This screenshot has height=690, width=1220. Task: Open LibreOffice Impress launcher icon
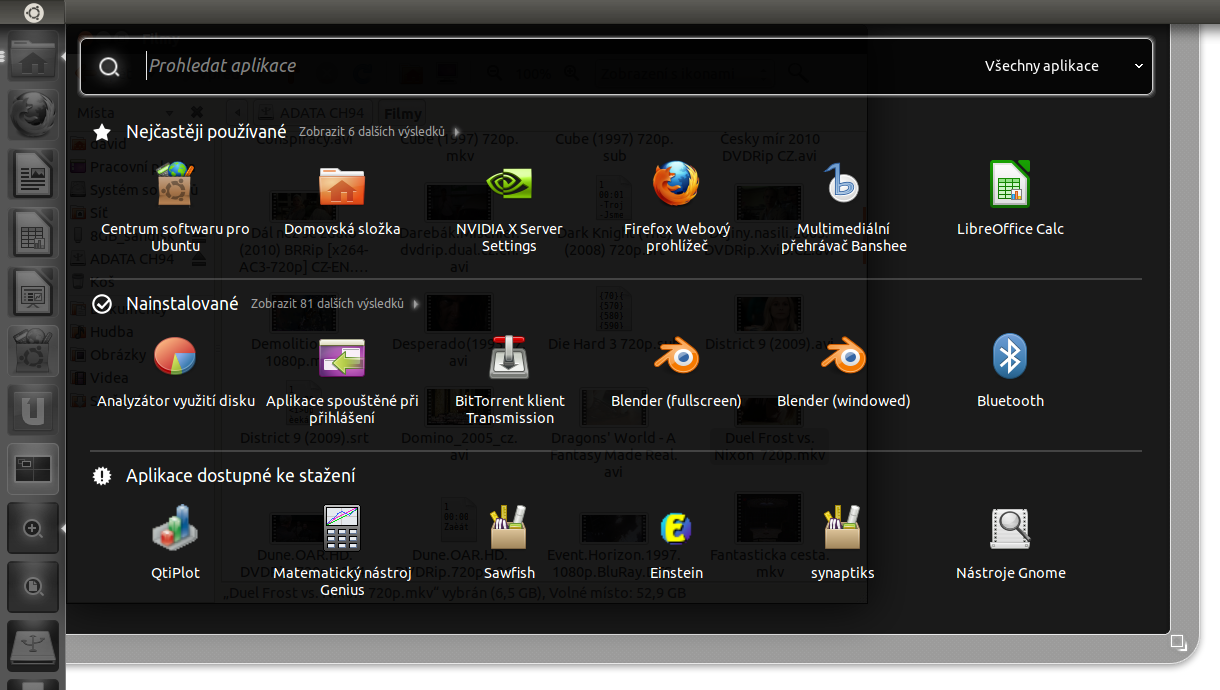tap(33, 292)
